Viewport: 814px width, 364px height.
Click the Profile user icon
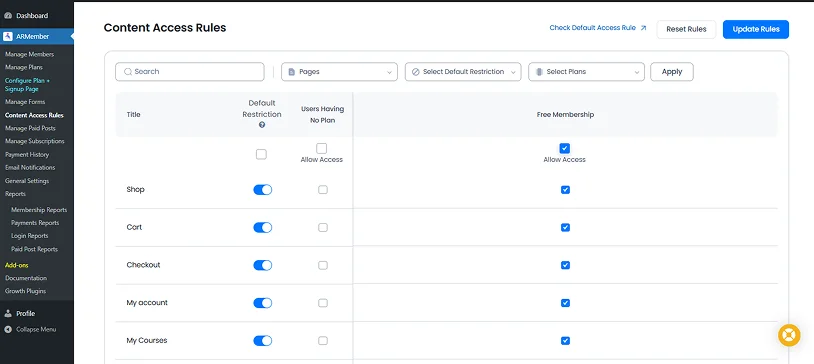(8, 314)
